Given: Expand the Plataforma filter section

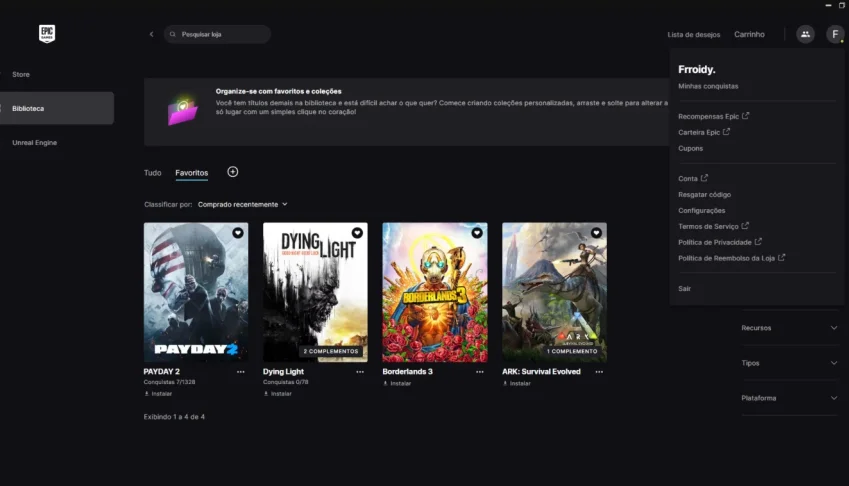Looking at the screenshot, I should tap(789, 398).
